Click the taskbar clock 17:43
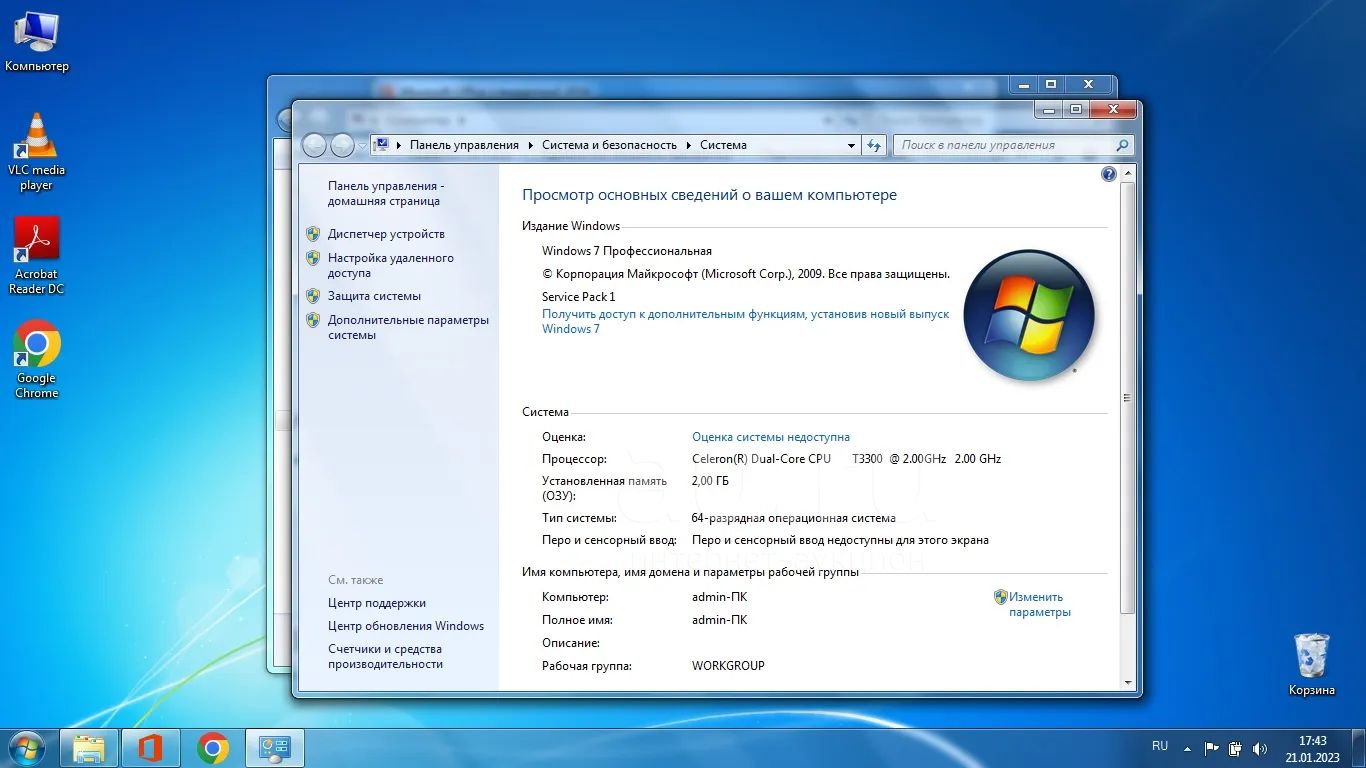Screen dimensions: 1366x768 point(1312,741)
